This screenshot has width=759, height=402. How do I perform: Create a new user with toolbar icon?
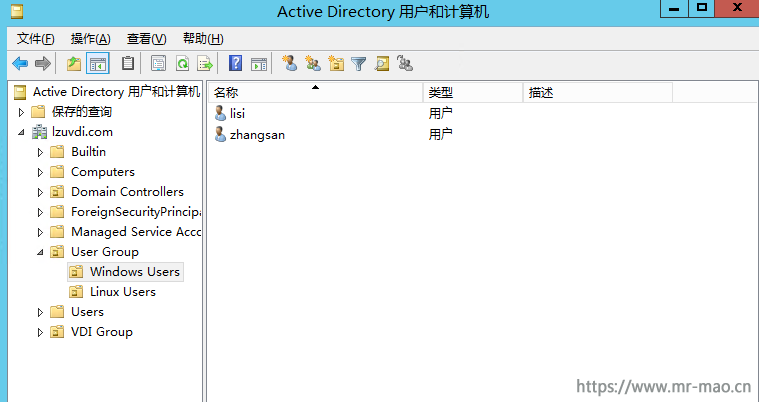click(289, 63)
